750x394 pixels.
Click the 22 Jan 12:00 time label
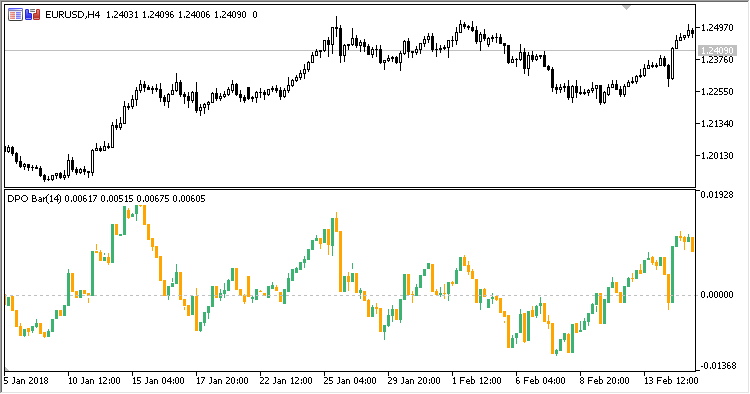tap(286, 381)
